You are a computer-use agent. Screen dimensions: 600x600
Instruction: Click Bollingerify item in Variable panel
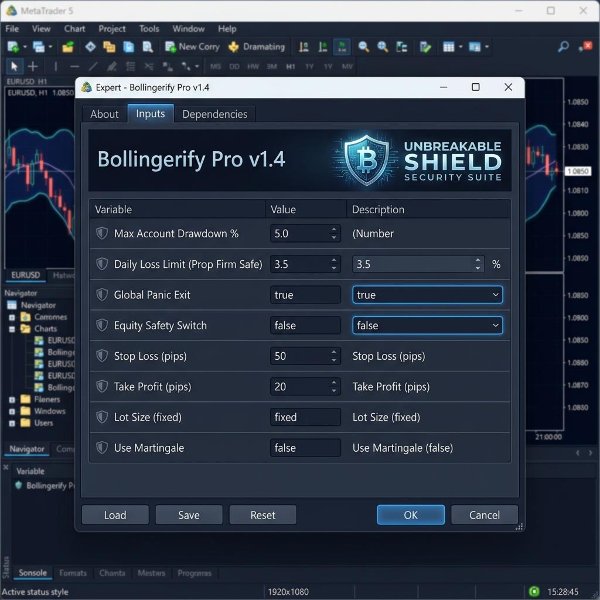click(45, 486)
